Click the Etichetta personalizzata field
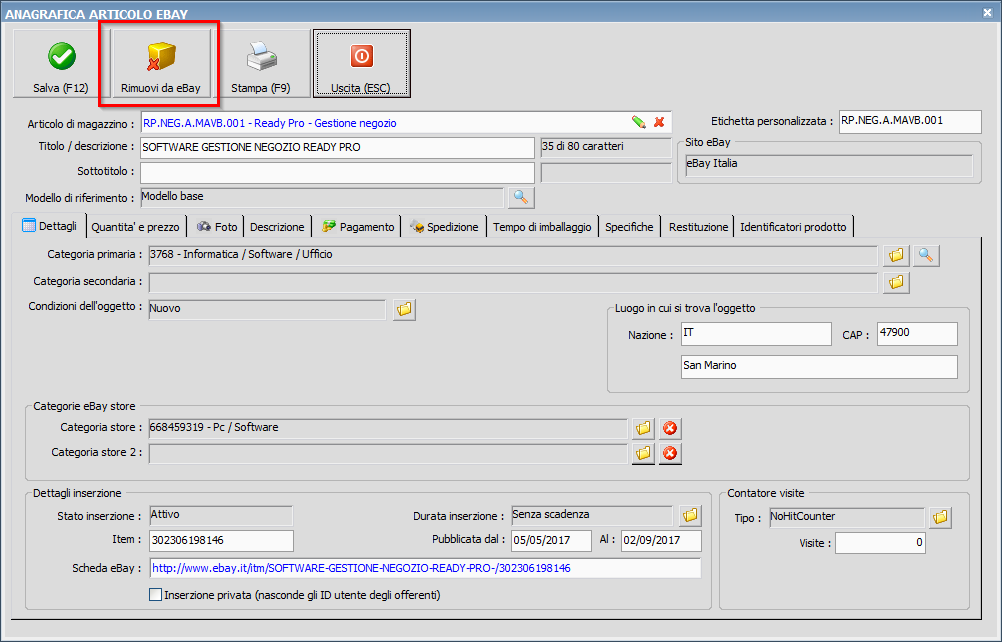The width and height of the screenshot is (1002, 642). (910, 121)
